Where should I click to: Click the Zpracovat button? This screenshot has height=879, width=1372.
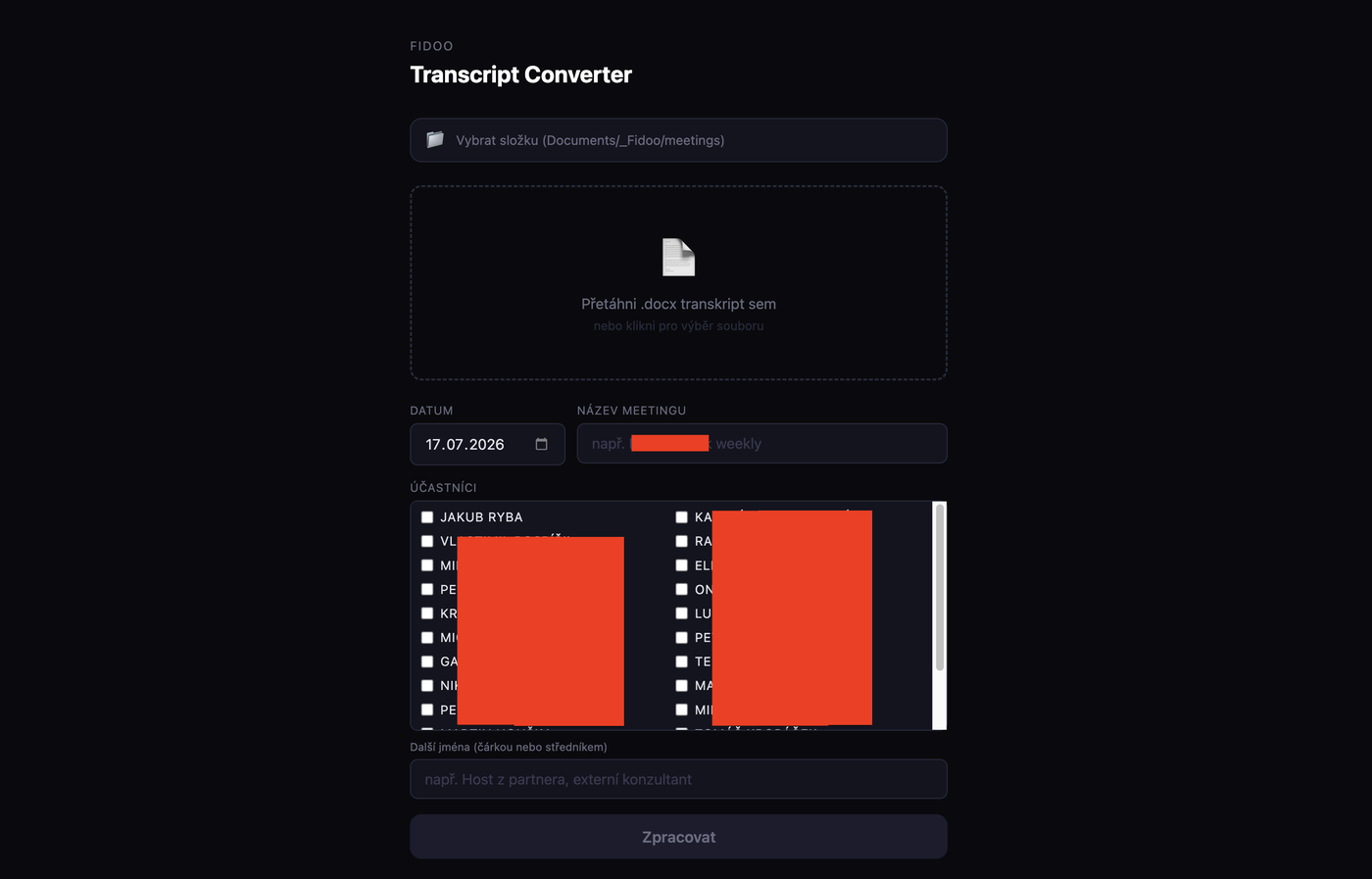click(678, 837)
